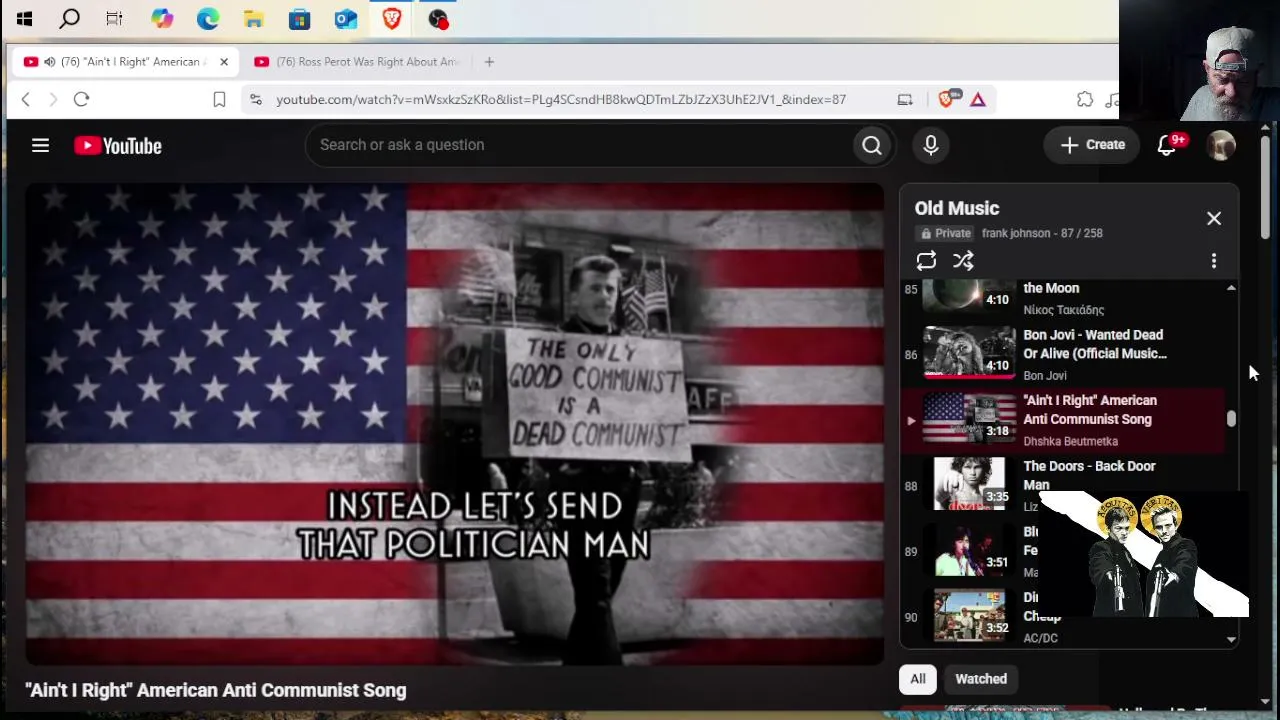
Task: Open the Moon video thumbnail, item 85
Action: [x=969, y=296]
